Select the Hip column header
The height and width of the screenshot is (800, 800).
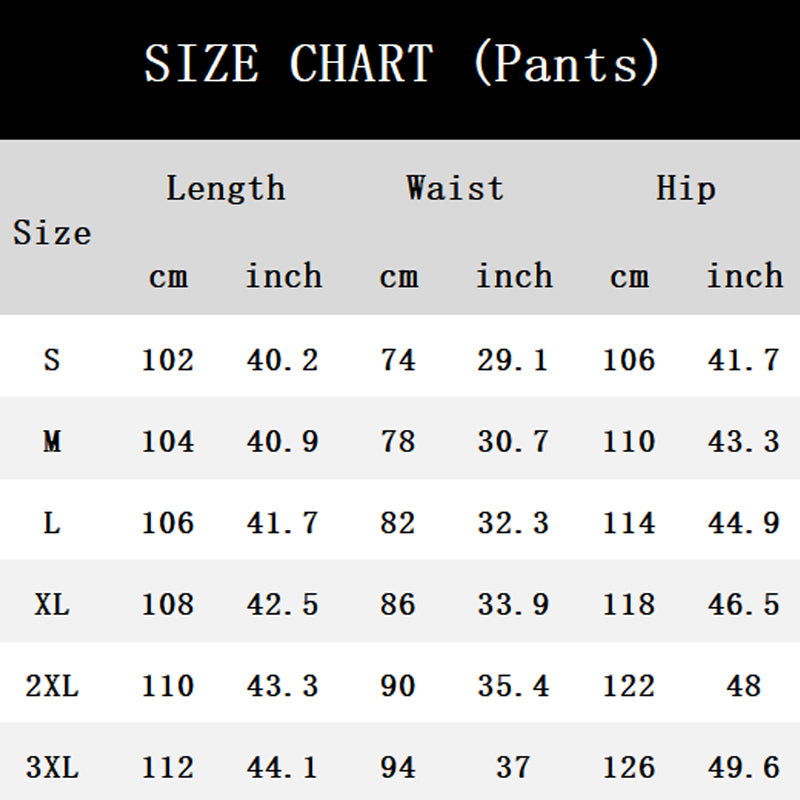(686, 188)
